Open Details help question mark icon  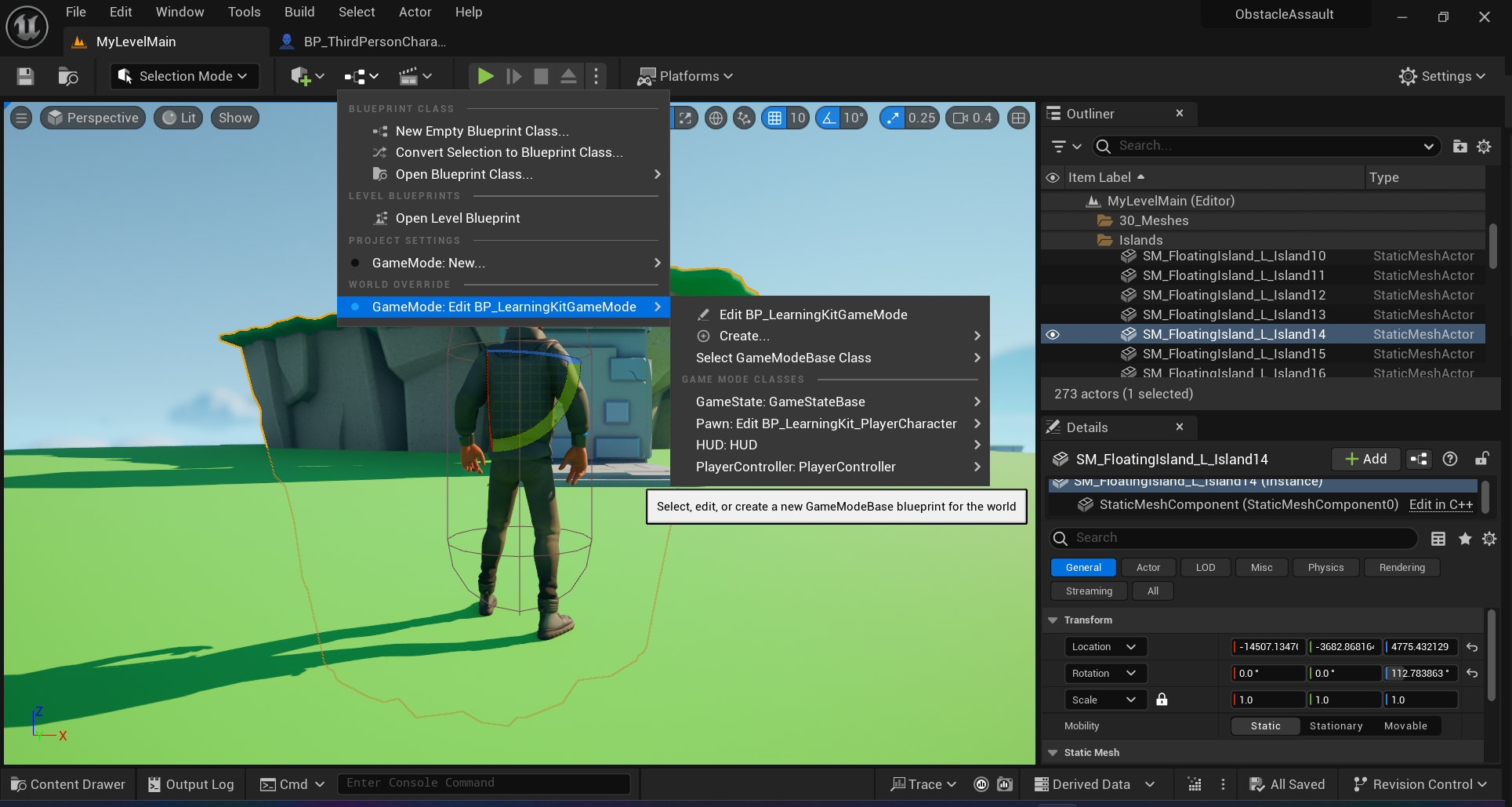1450,459
